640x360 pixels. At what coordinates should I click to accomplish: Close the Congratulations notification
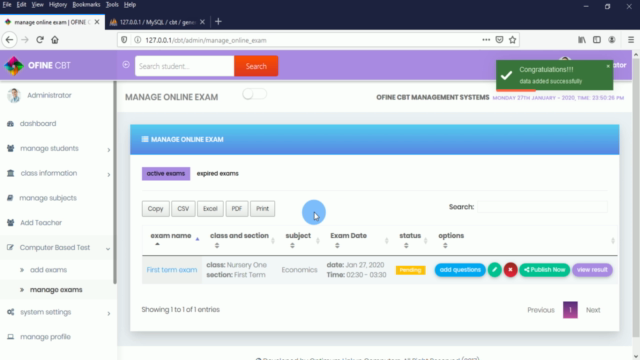coord(608,66)
